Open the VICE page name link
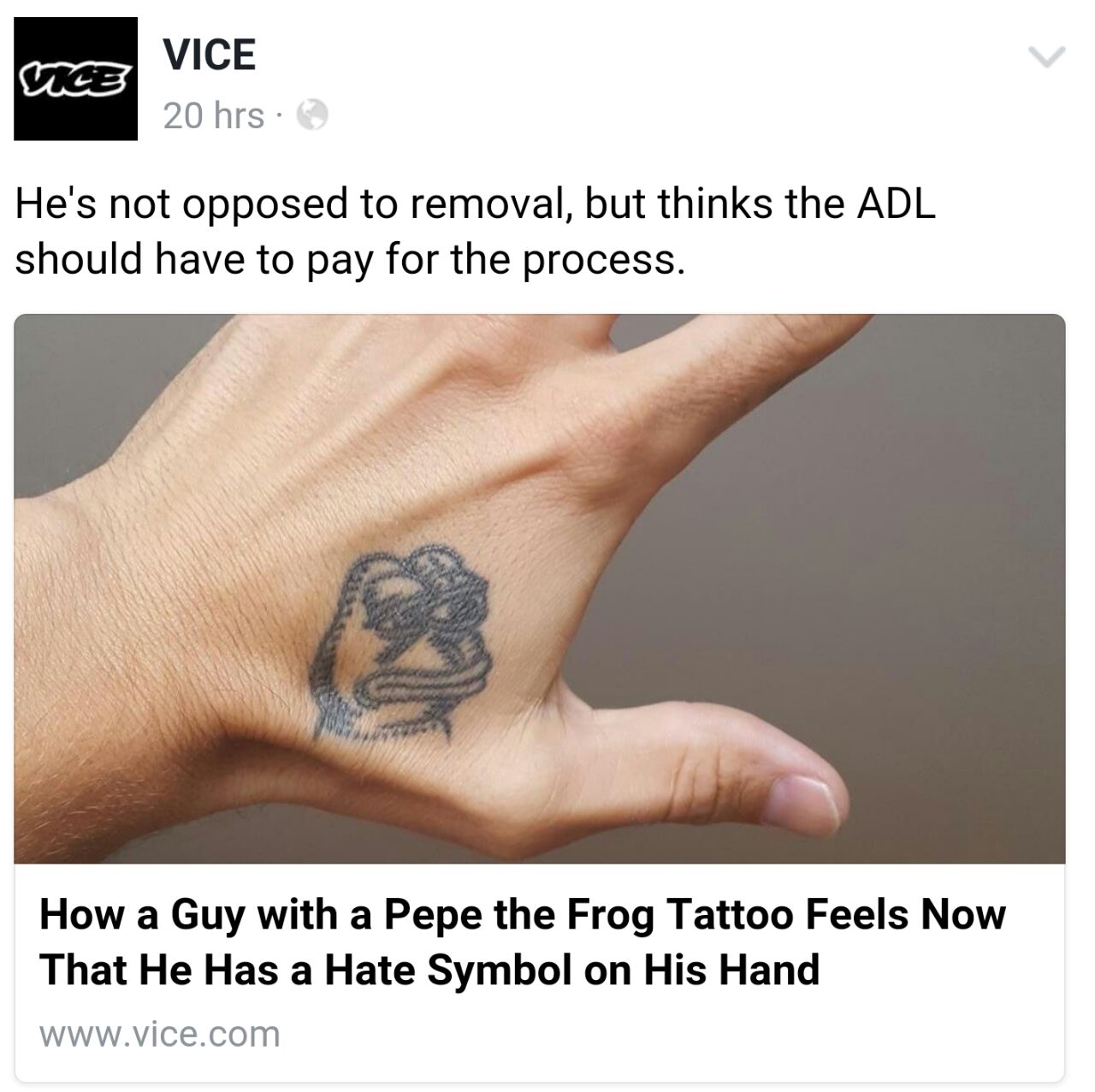 210,55
